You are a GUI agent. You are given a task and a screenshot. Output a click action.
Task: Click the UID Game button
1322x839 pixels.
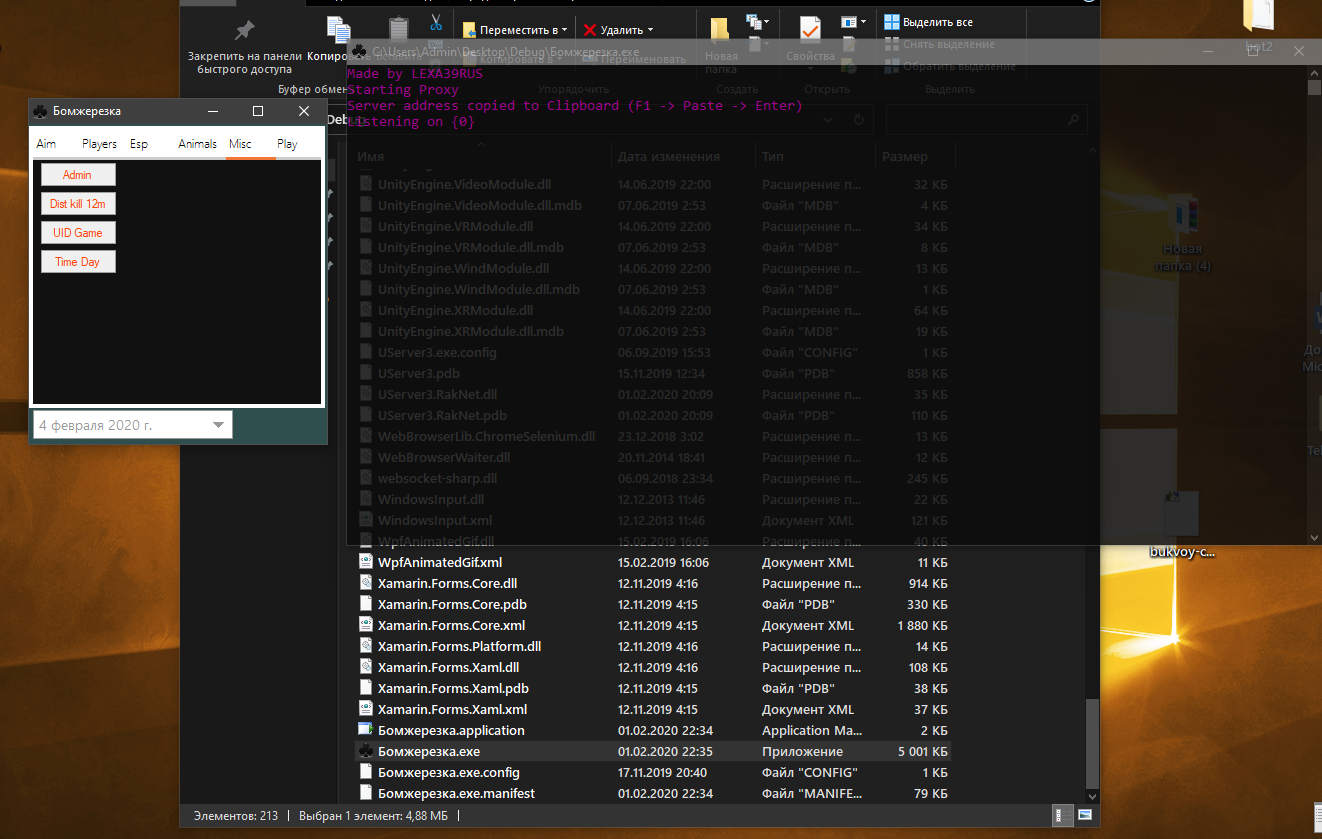pos(78,233)
